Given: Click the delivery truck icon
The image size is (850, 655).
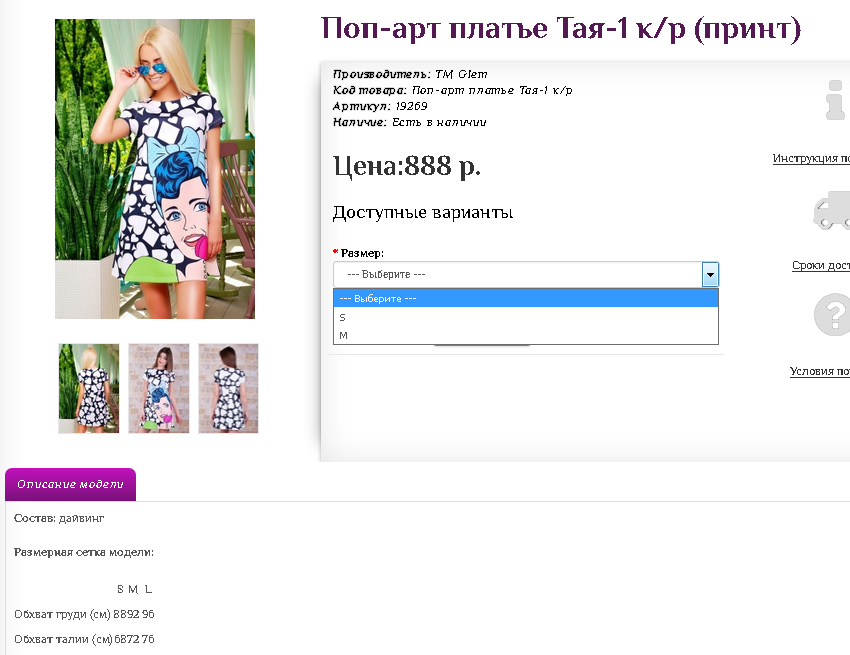Looking at the screenshot, I should [x=832, y=210].
